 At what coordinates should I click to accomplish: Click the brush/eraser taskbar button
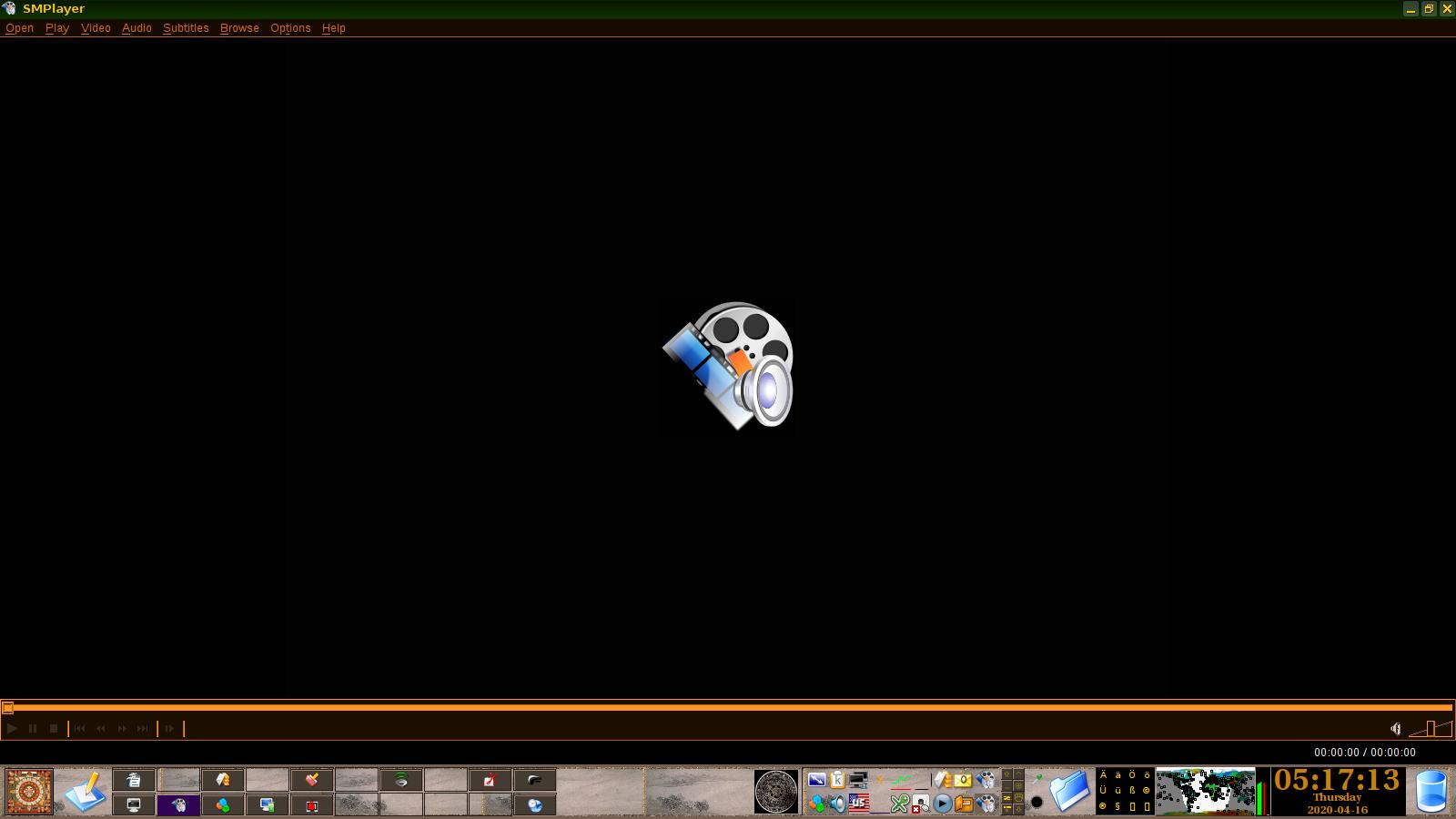pos(312,780)
